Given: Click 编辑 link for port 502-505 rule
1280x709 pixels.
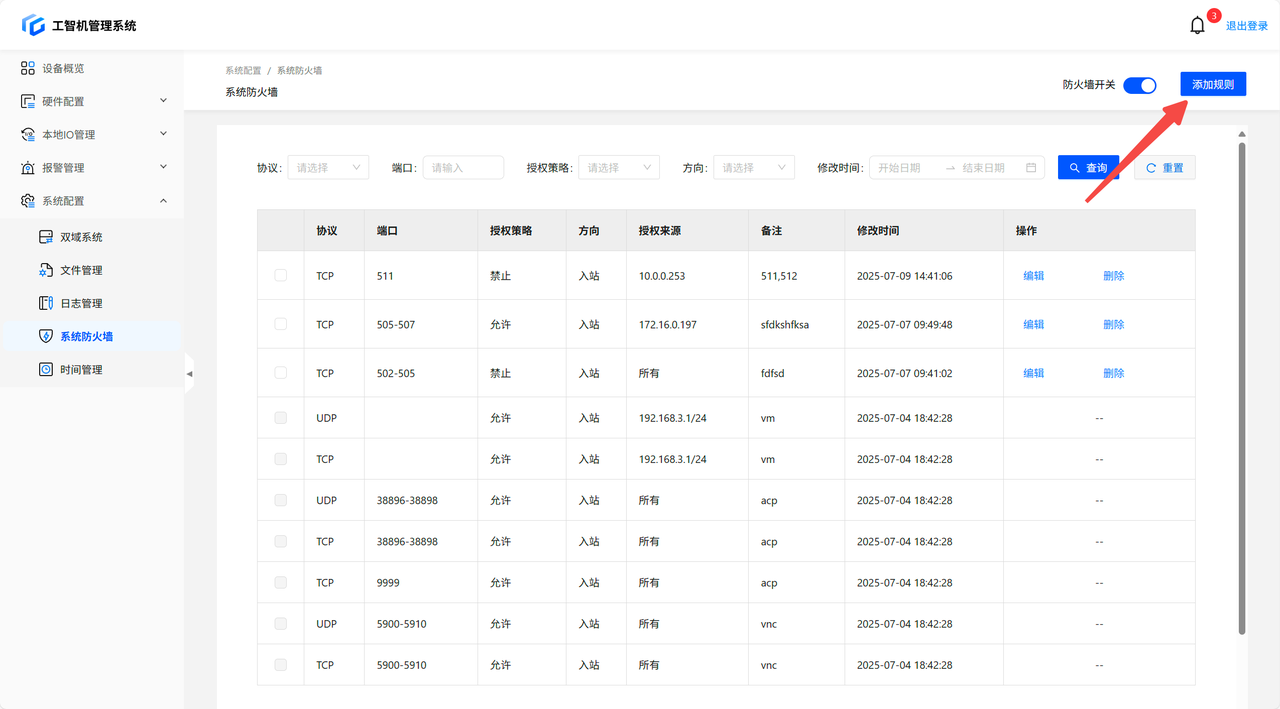Looking at the screenshot, I should pos(1033,373).
